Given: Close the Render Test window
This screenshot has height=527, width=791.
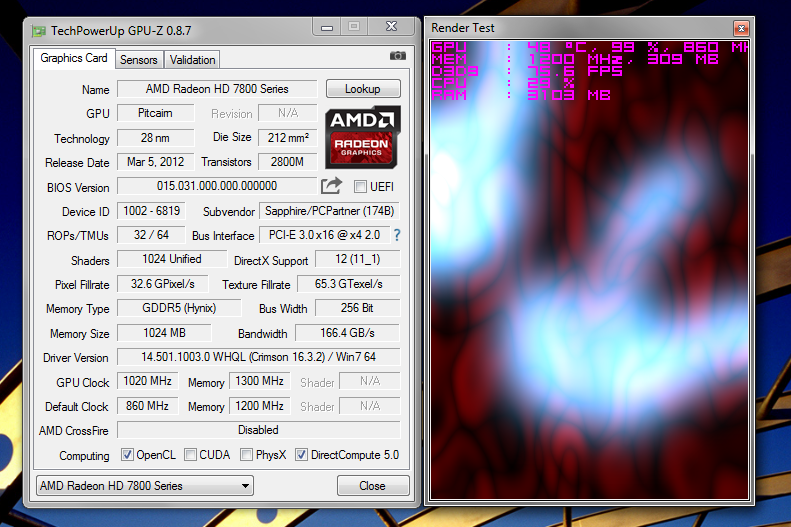Looking at the screenshot, I should tap(741, 28).
